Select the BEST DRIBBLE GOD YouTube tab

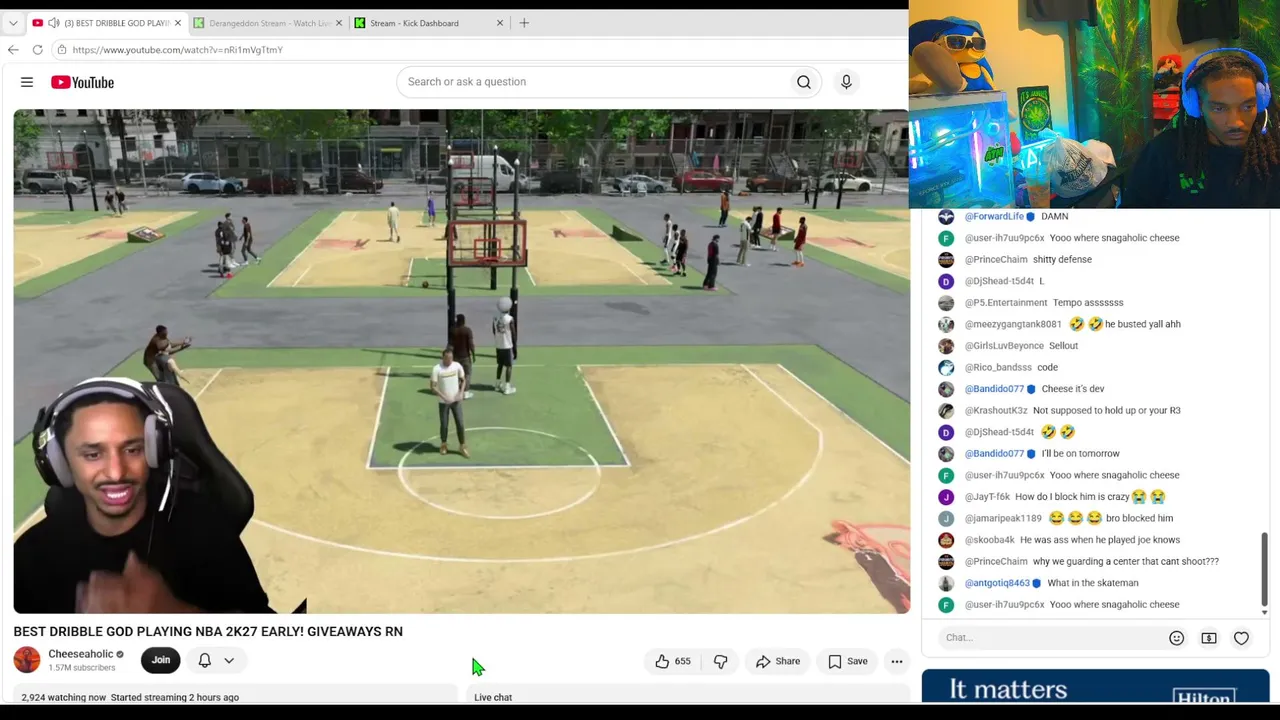107,23
